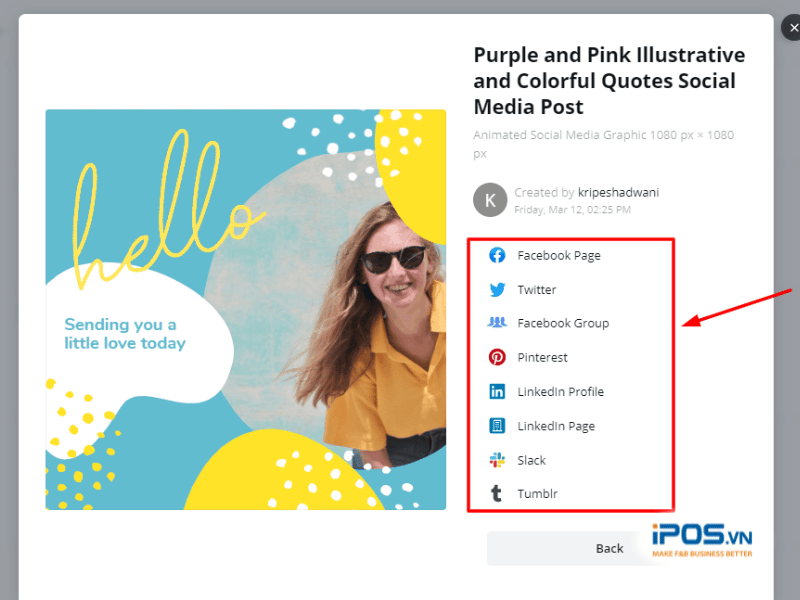Select "Slack" as the share destination
800x600 pixels.
(532, 460)
